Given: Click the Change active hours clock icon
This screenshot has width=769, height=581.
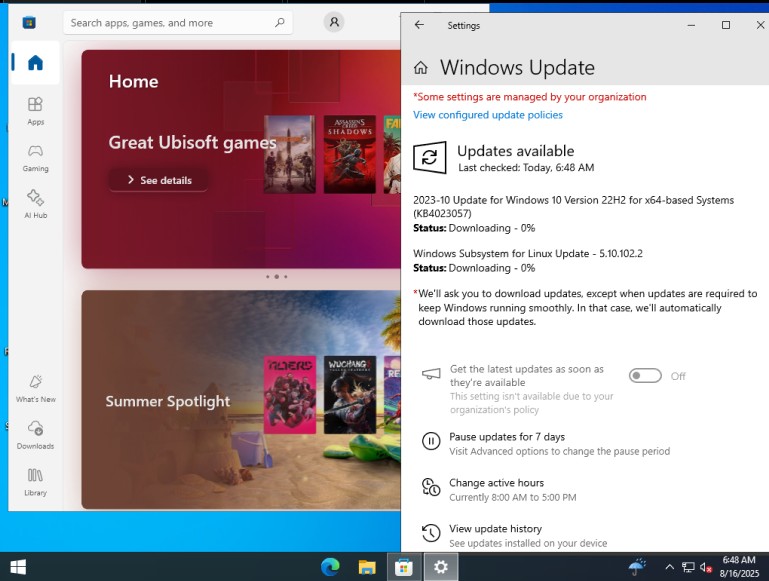Looking at the screenshot, I should coord(431,487).
